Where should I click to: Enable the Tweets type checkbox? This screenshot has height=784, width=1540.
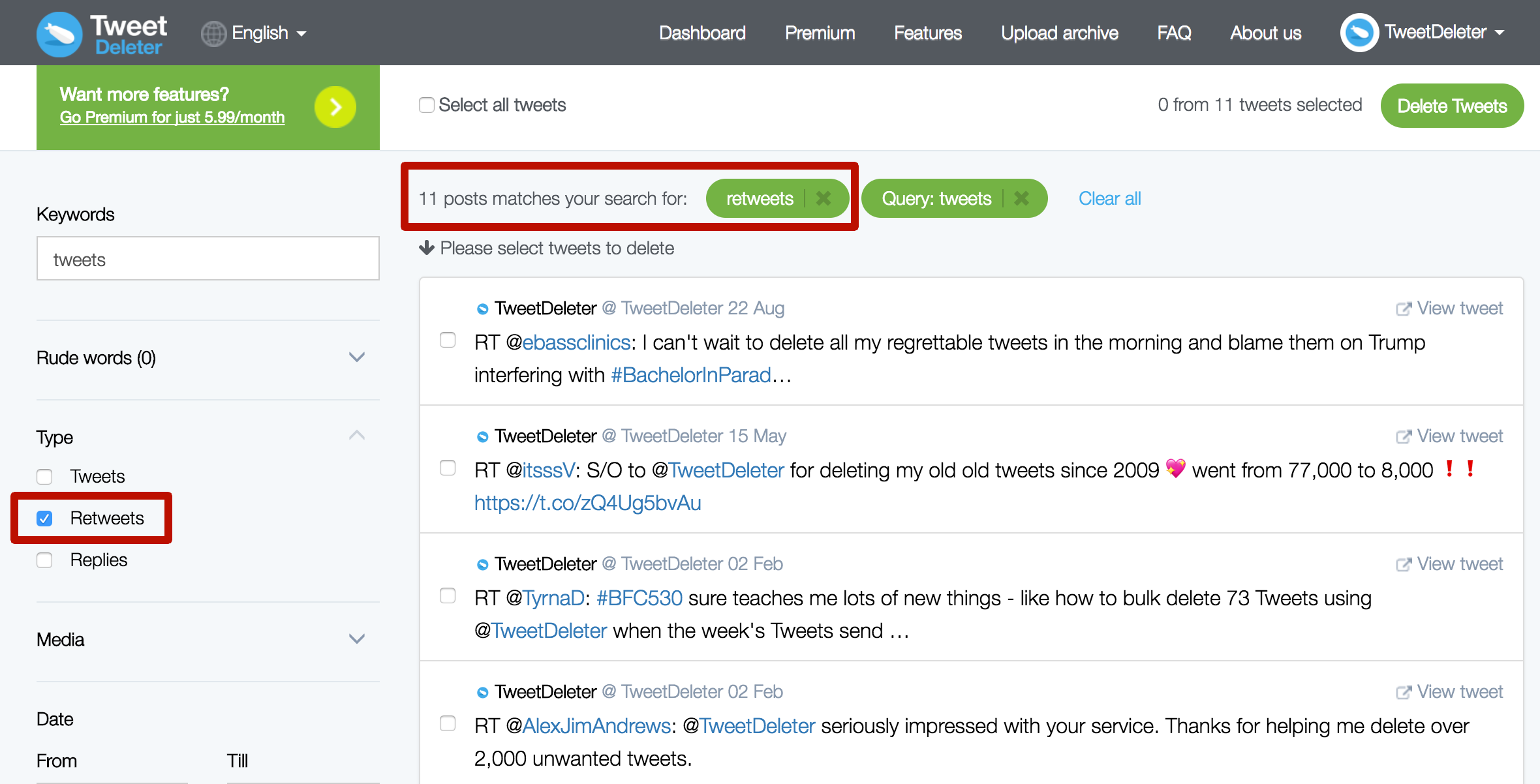click(45, 476)
